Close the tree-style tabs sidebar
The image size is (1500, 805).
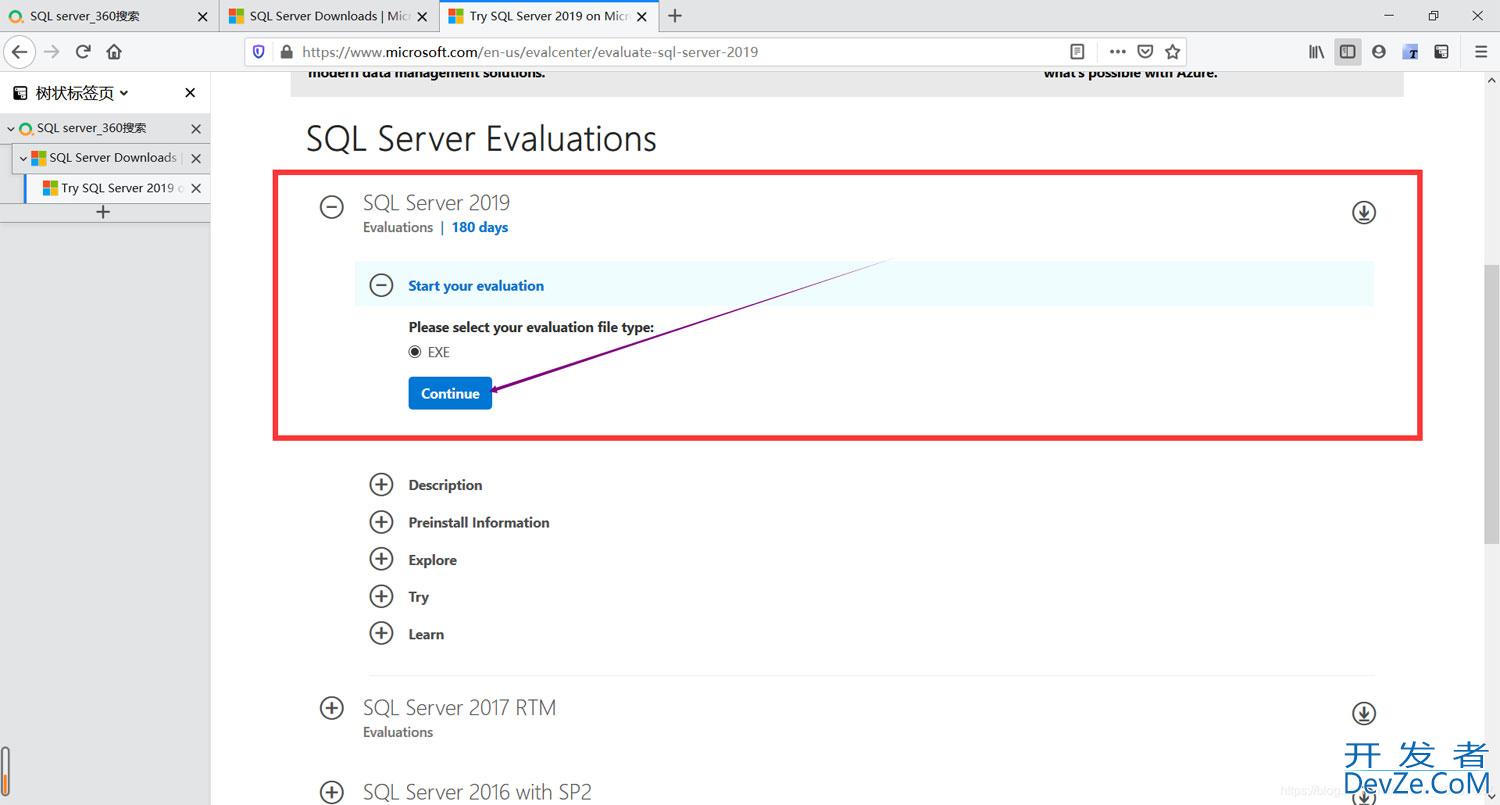[x=190, y=93]
